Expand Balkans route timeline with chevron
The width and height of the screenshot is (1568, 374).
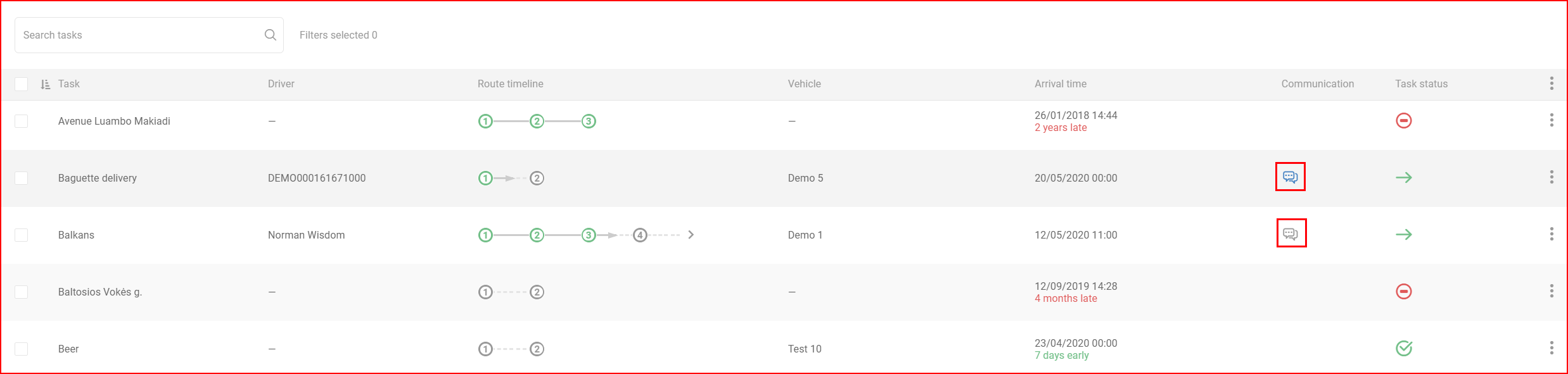(691, 235)
